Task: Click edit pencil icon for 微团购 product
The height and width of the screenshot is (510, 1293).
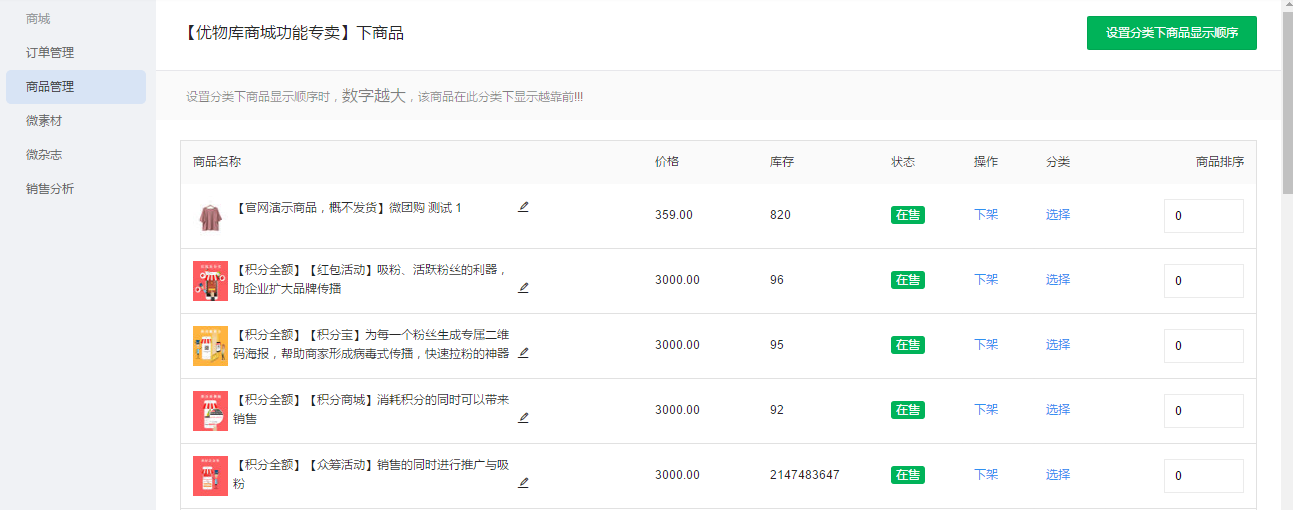Action: pyautogui.click(x=523, y=207)
